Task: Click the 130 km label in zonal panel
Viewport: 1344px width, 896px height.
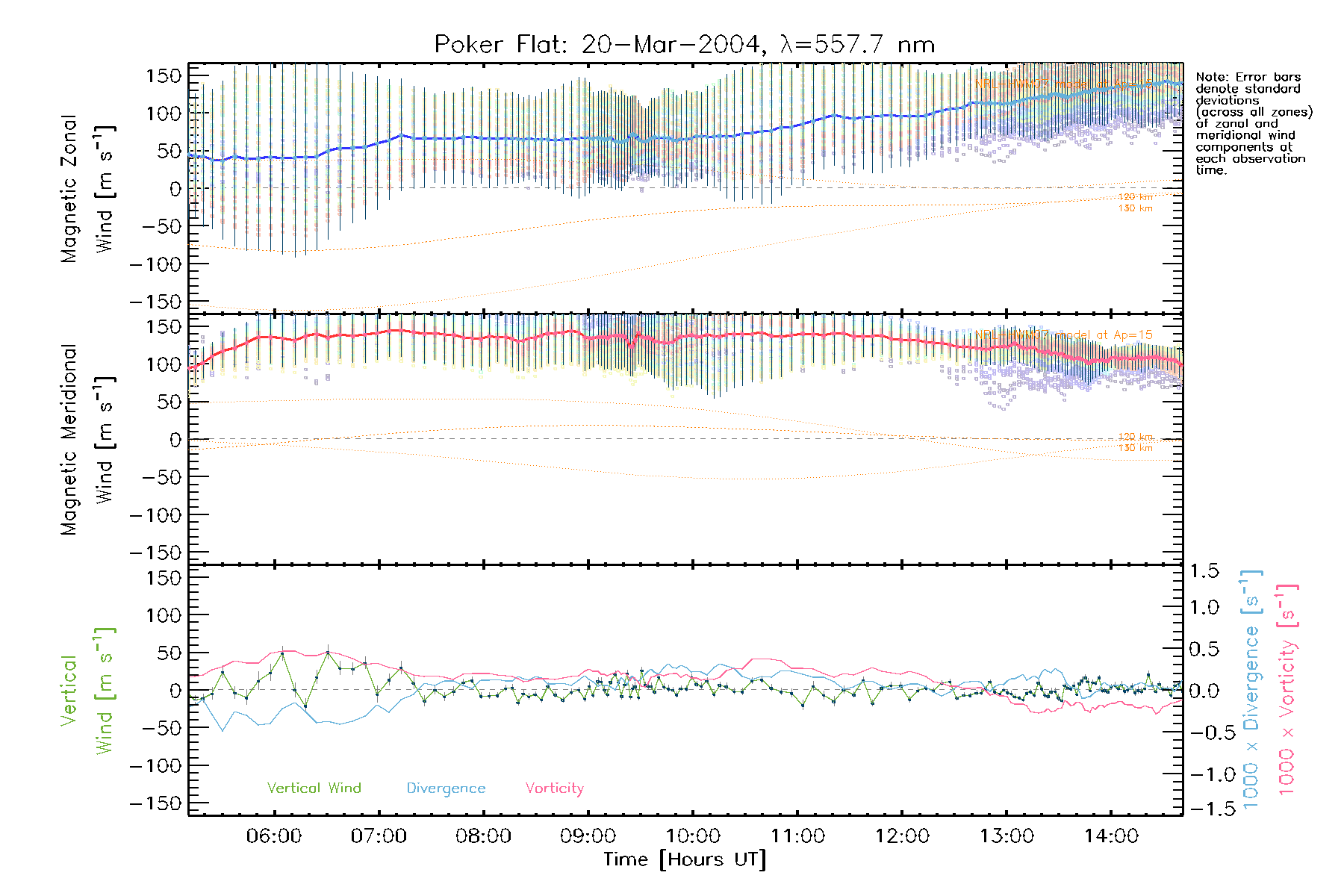Action: [1135, 208]
